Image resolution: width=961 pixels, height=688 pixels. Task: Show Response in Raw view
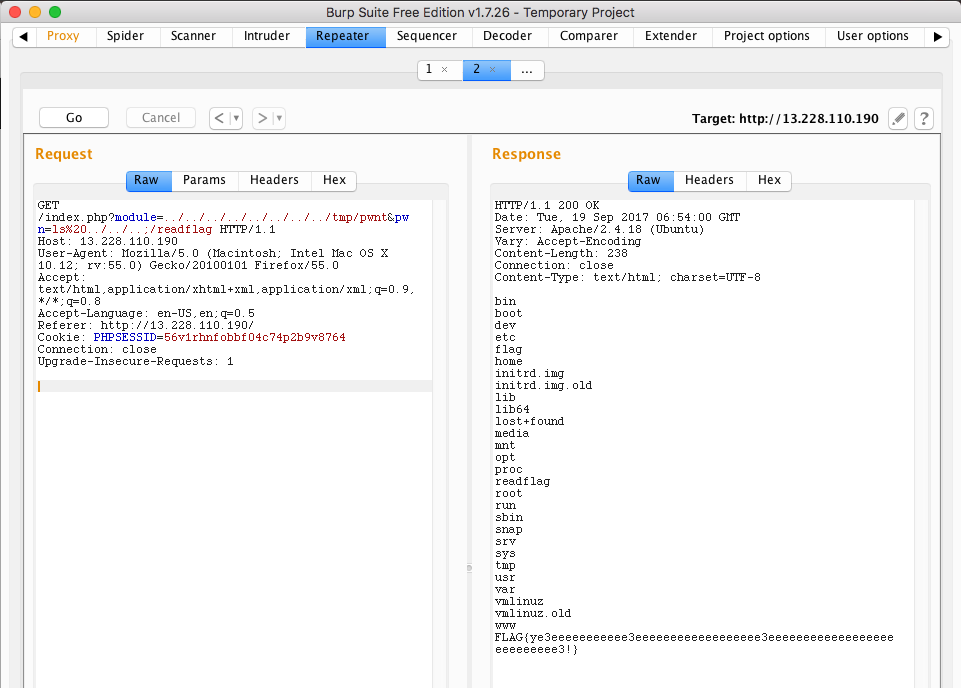point(648,180)
